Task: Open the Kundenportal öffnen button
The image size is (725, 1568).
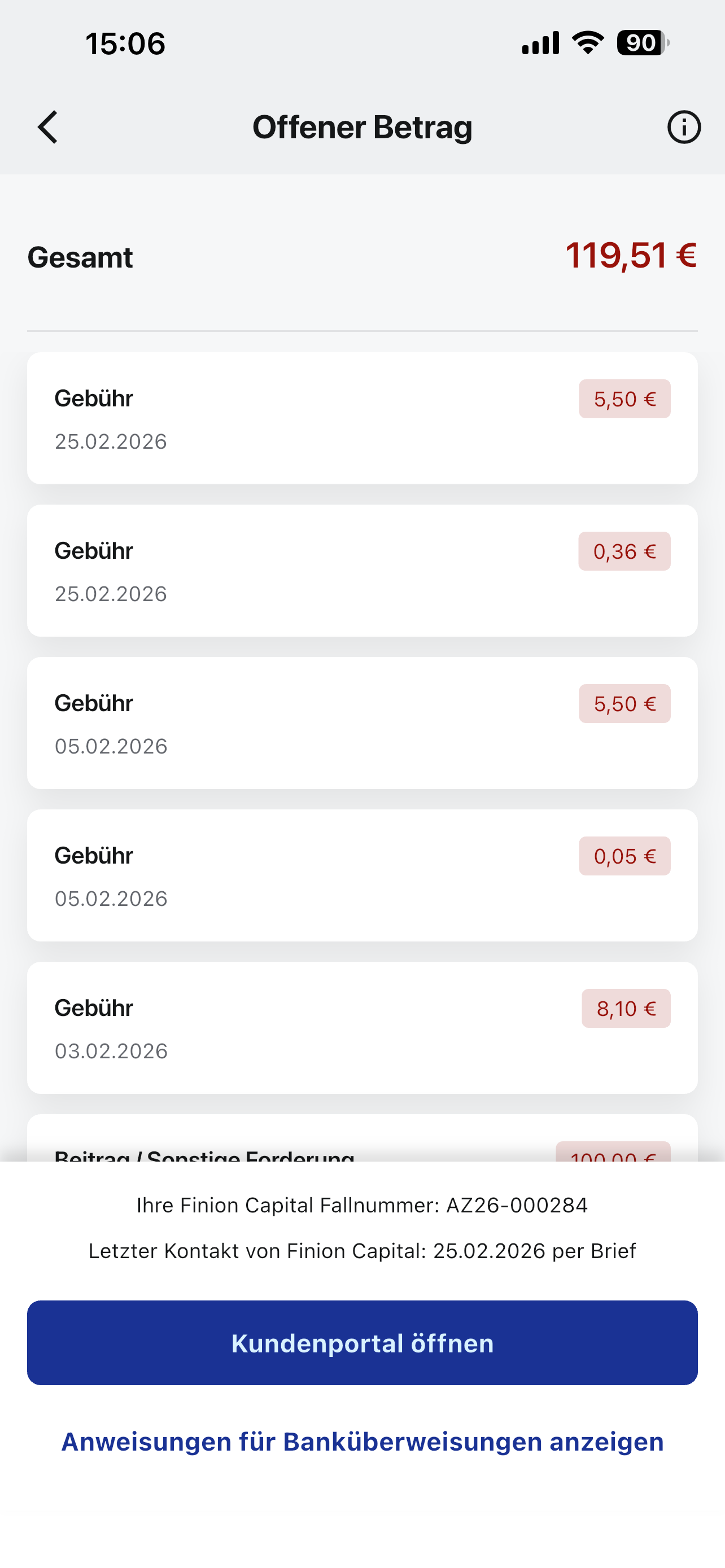Action: click(x=362, y=1343)
